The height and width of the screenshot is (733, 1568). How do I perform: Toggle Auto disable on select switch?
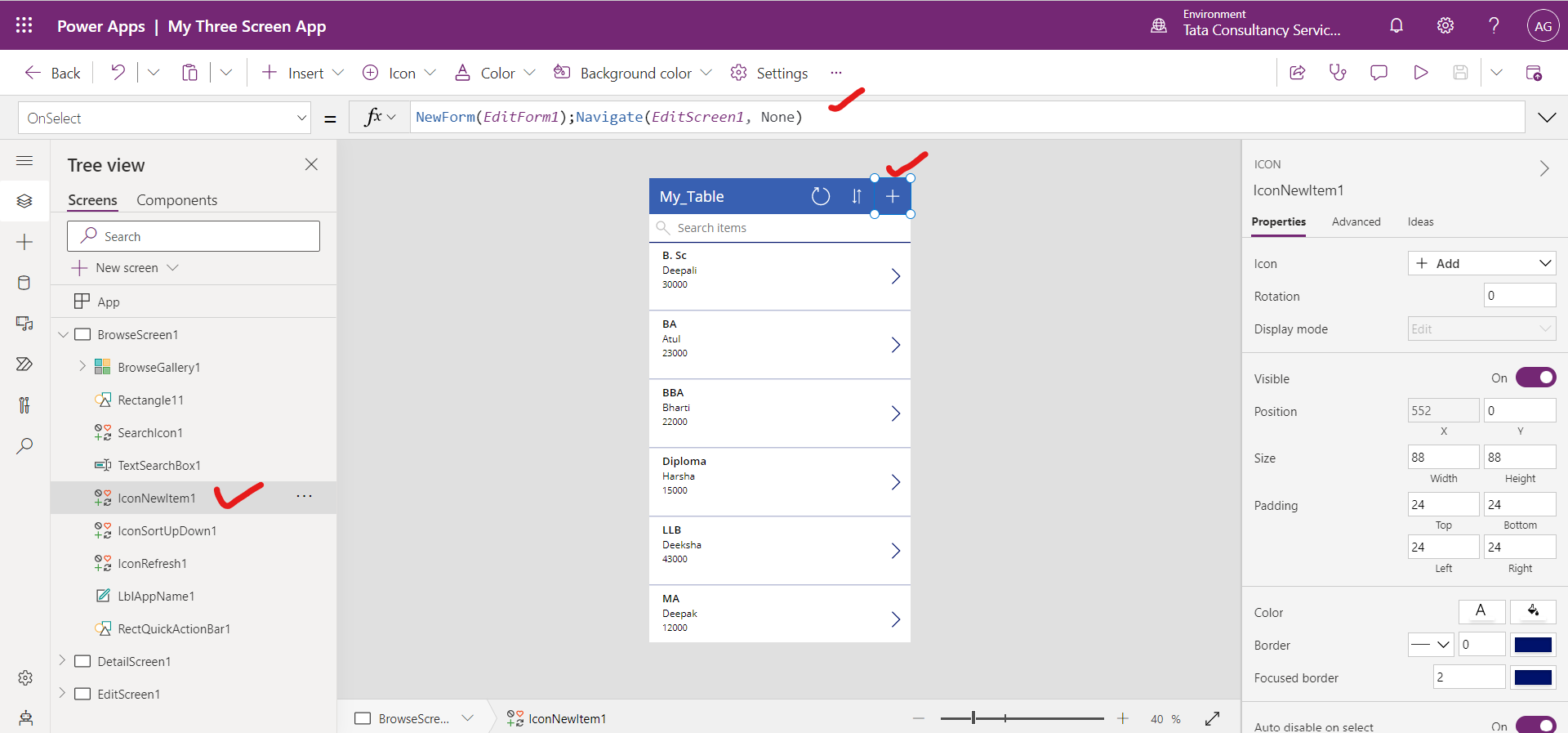click(x=1535, y=726)
